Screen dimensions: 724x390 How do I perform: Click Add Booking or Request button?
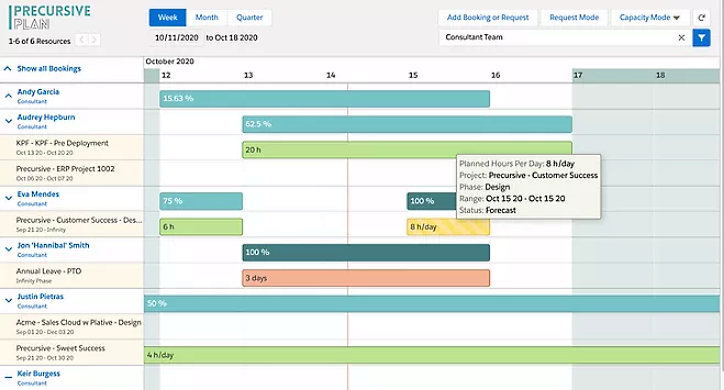[x=488, y=18]
